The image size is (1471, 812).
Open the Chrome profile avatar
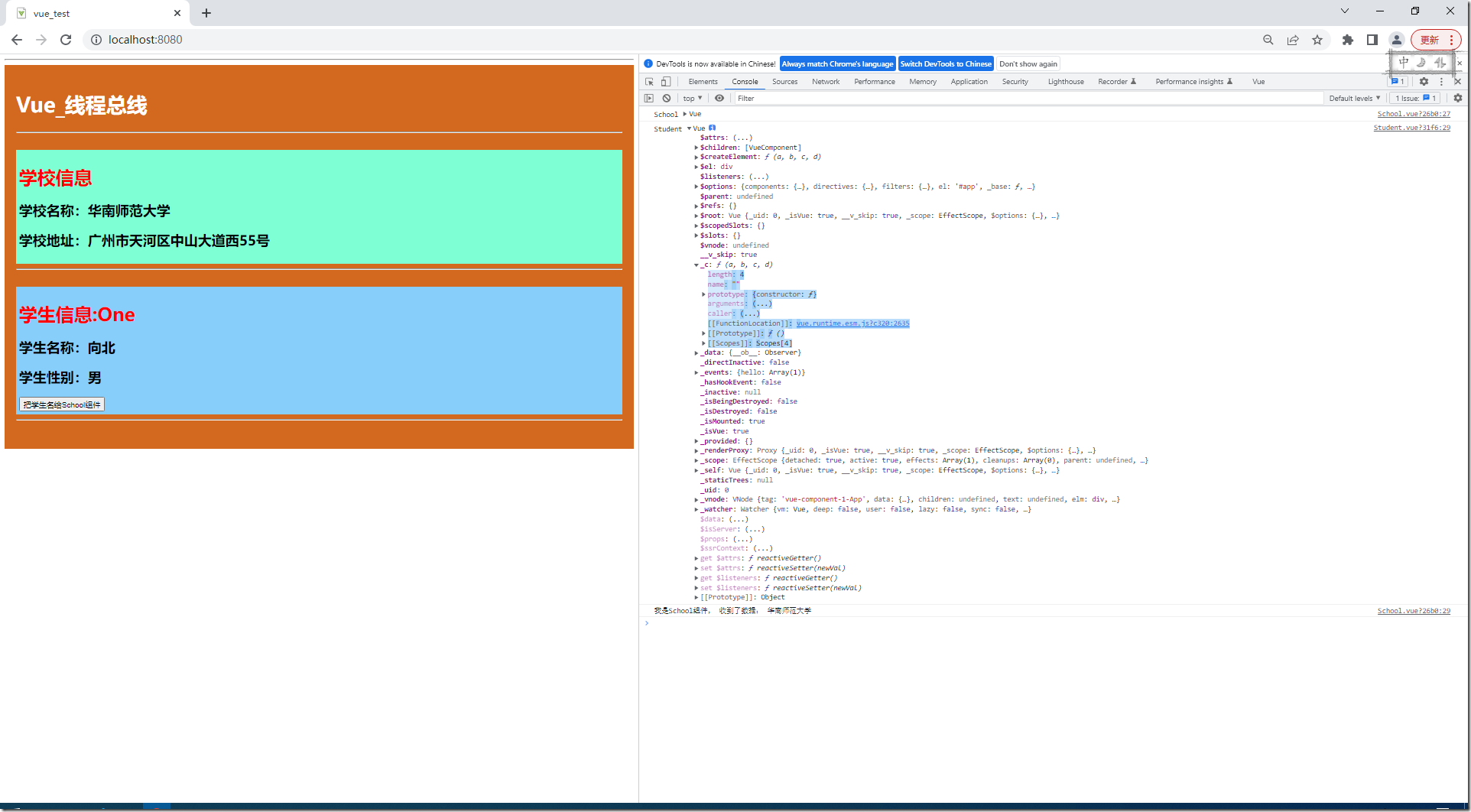coord(1397,40)
